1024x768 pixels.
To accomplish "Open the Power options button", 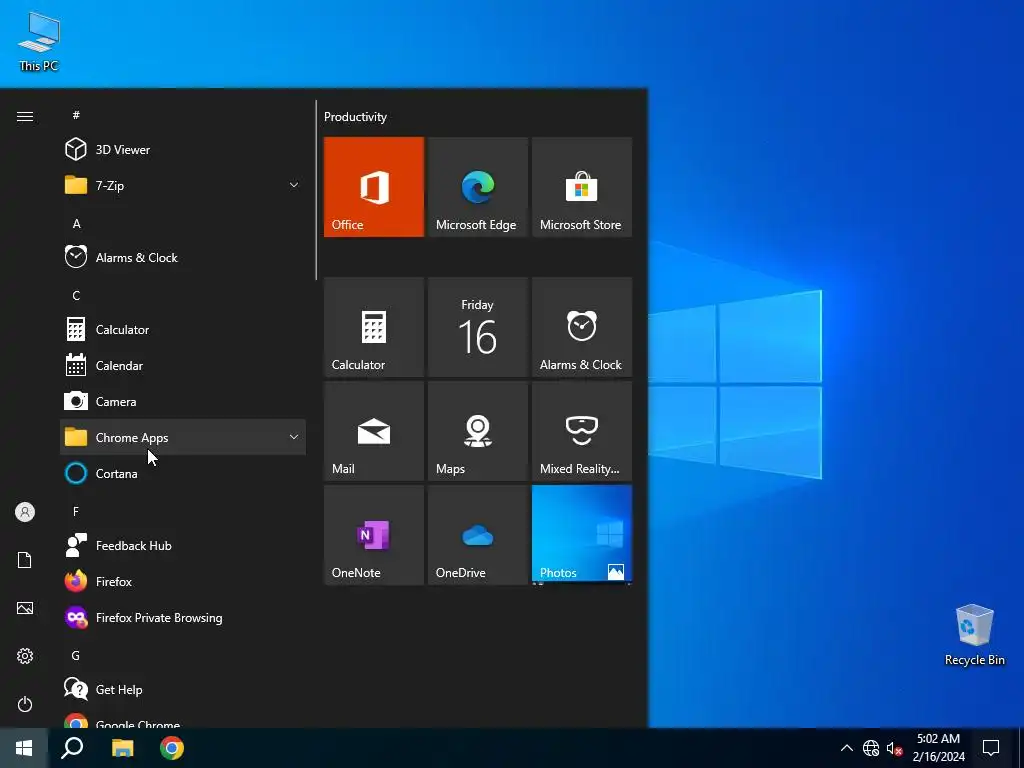I will point(25,704).
